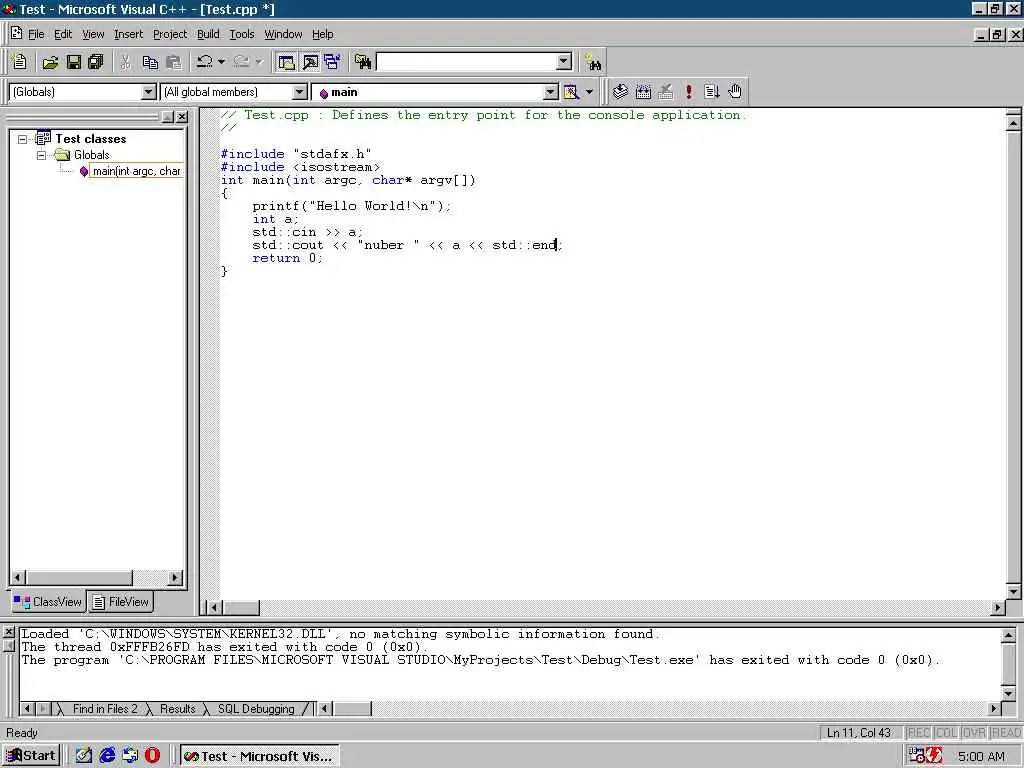The width and height of the screenshot is (1024, 768).
Task: Click Start button on taskbar
Action: click(x=31, y=756)
